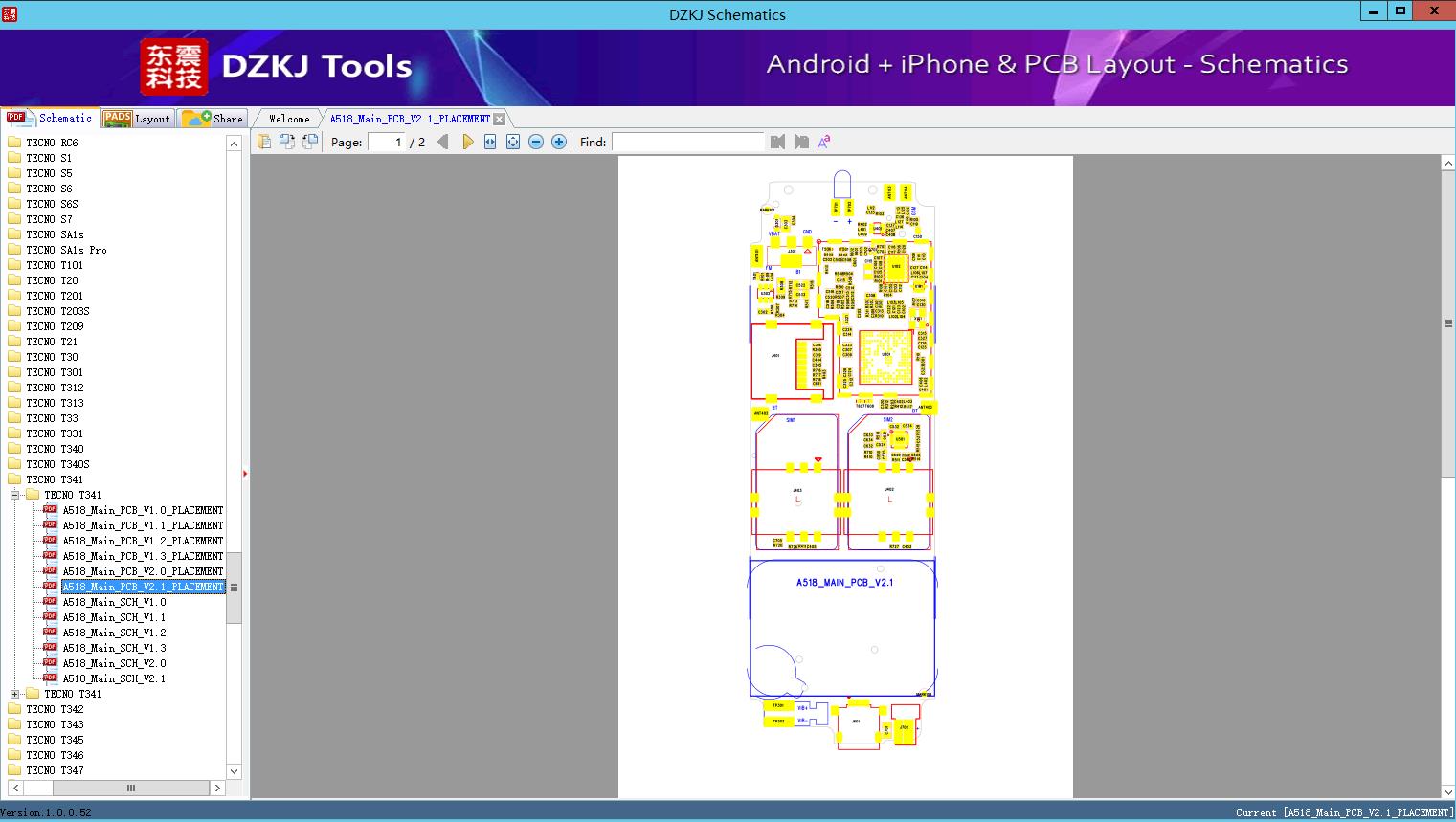Select the TECNO T342 folder
Image resolution: width=1456 pixels, height=822 pixels.
[55, 709]
